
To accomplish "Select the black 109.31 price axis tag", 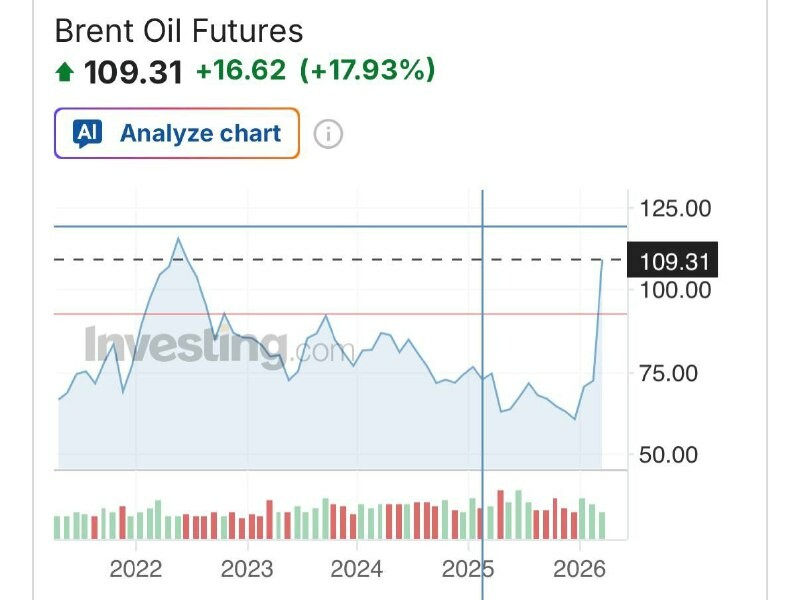I will click(673, 261).
